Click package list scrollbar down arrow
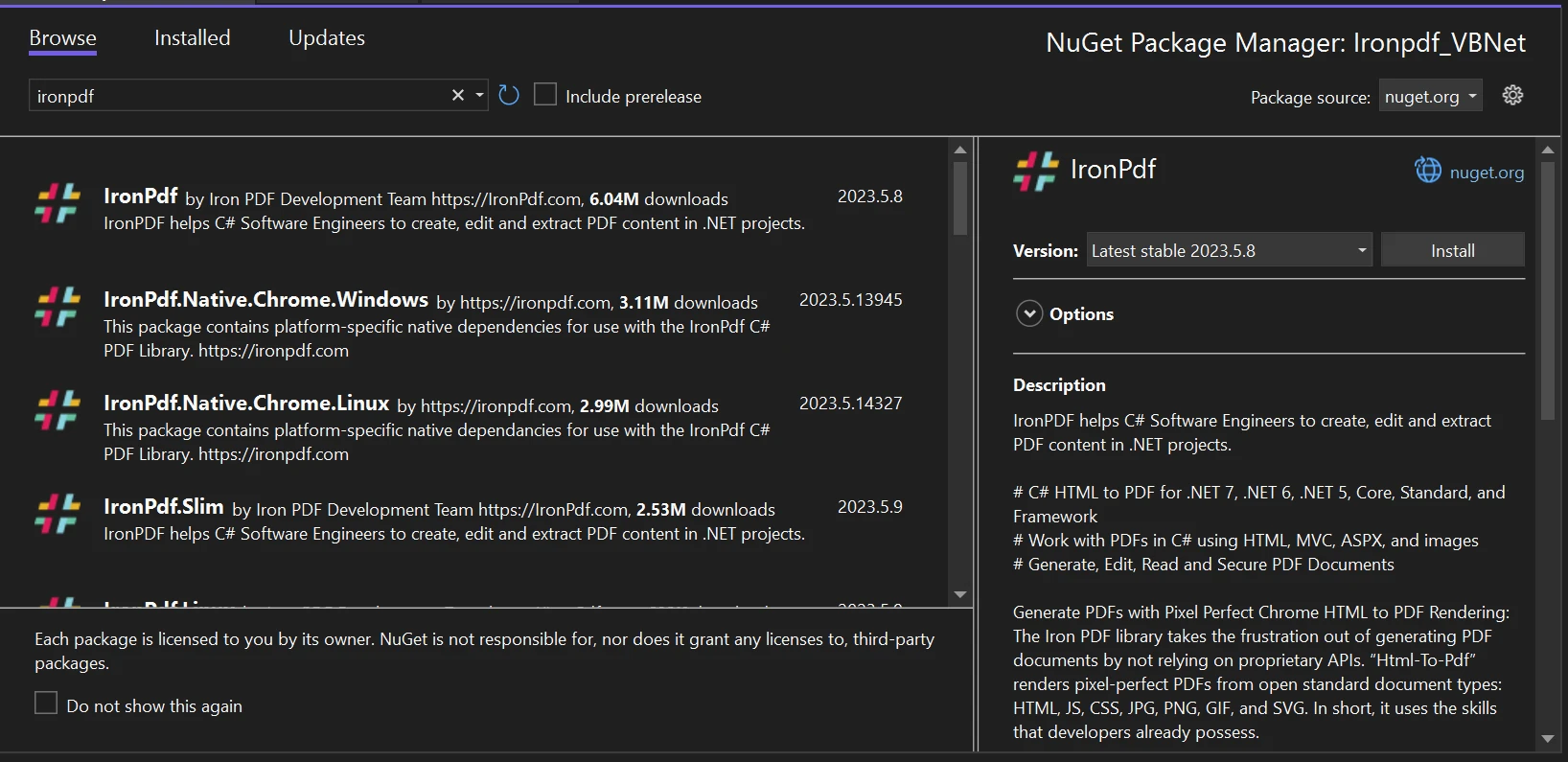The height and width of the screenshot is (762, 1568). 959,594
